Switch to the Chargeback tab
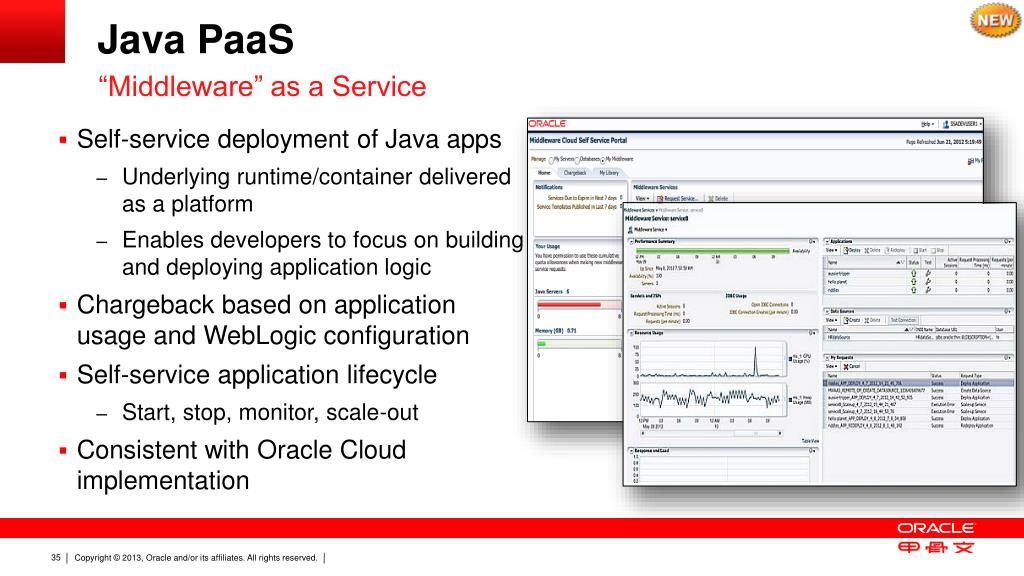The width and height of the screenshot is (1024, 576). pos(575,172)
